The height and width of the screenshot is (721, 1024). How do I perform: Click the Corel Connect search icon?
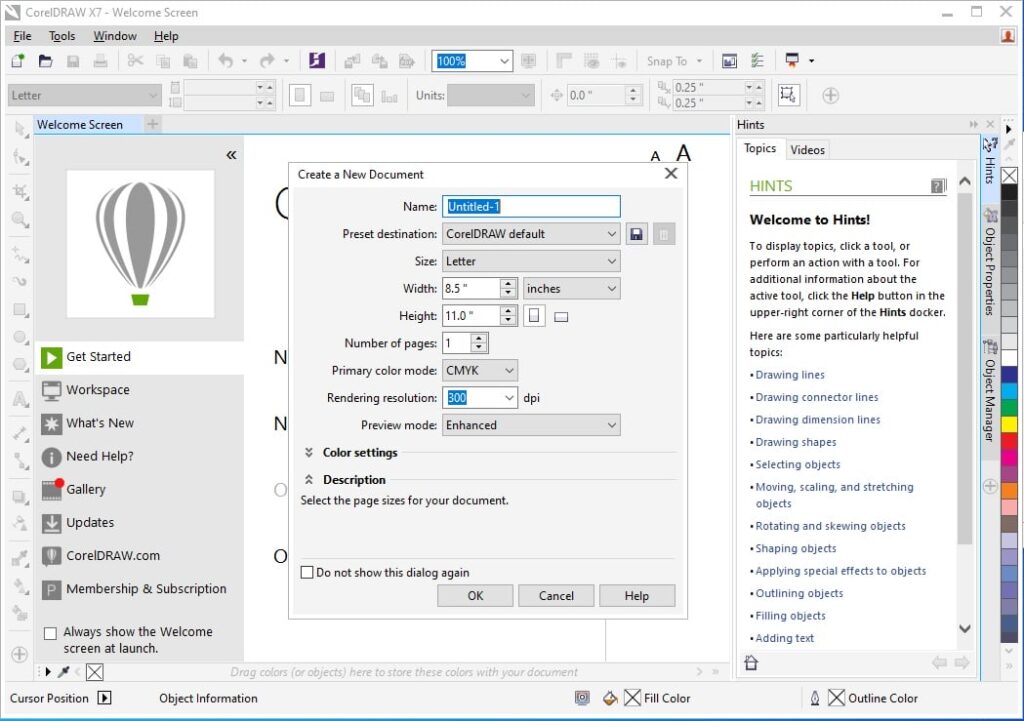(x=317, y=61)
